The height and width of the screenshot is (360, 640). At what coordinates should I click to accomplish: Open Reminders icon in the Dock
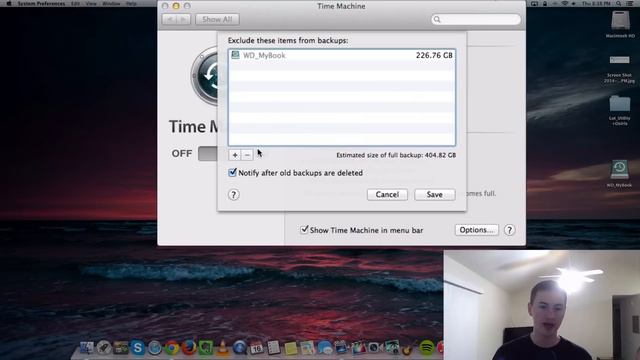pos(273,348)
